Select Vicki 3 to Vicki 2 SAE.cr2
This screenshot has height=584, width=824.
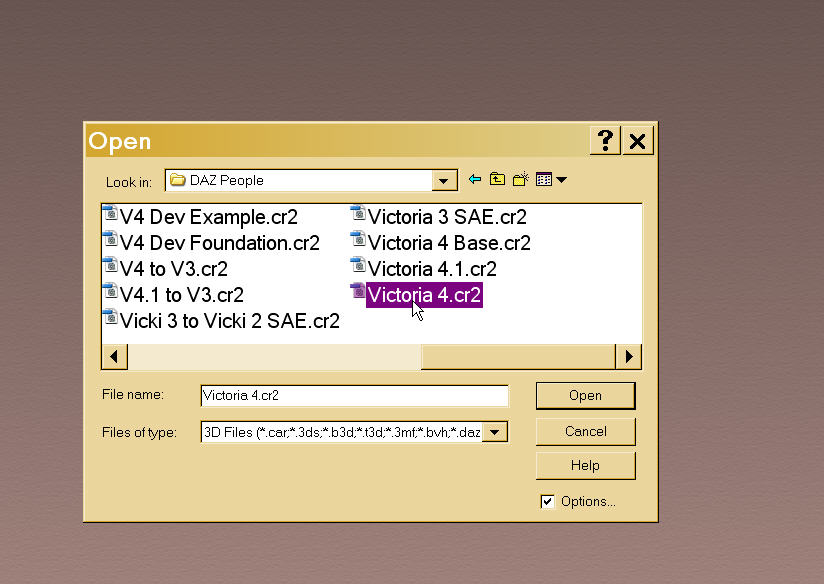pyautogui.click(x=230, y=321)
